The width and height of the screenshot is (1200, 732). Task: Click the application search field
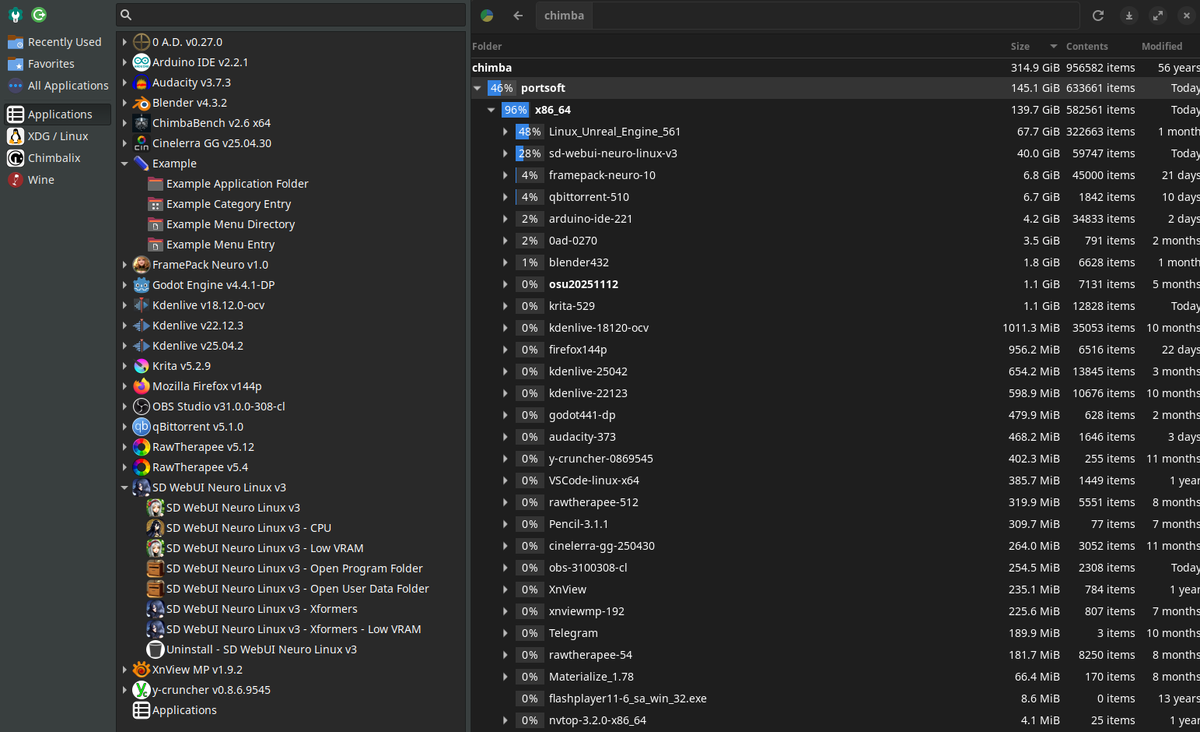pyautogui.click(x=291, y=15)
